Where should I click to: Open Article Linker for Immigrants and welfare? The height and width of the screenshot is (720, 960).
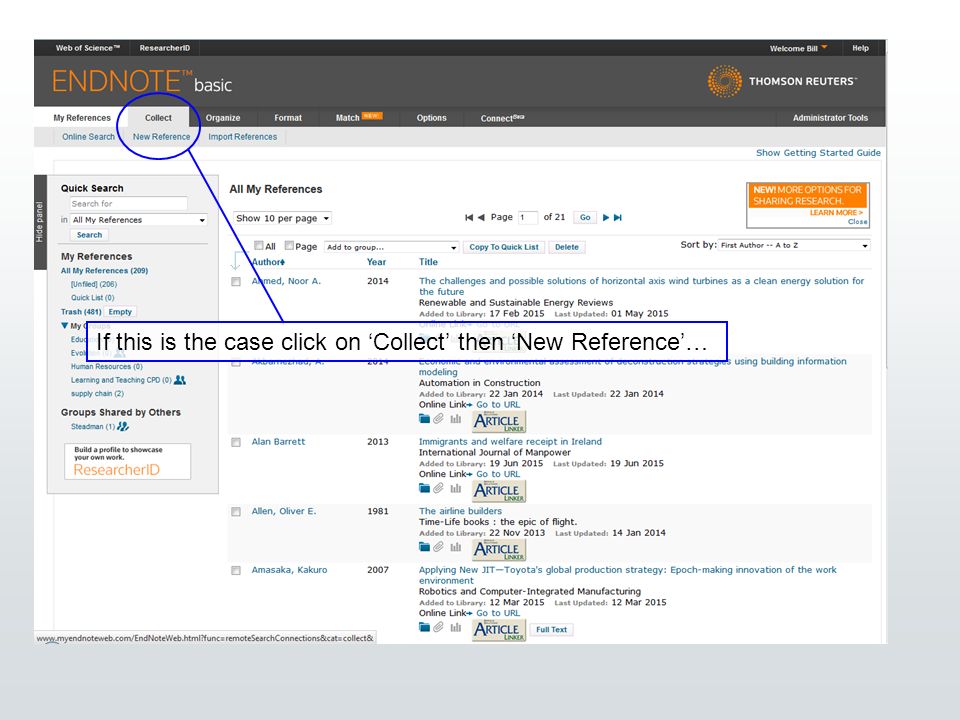click(x=499, y=491)
